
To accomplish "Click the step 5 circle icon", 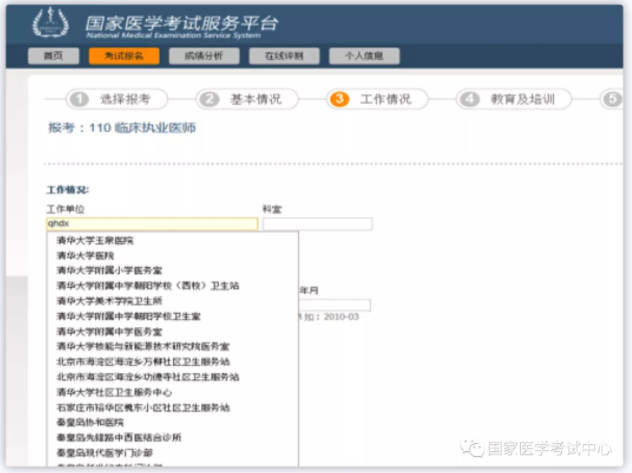I will (x=611, y=99).
